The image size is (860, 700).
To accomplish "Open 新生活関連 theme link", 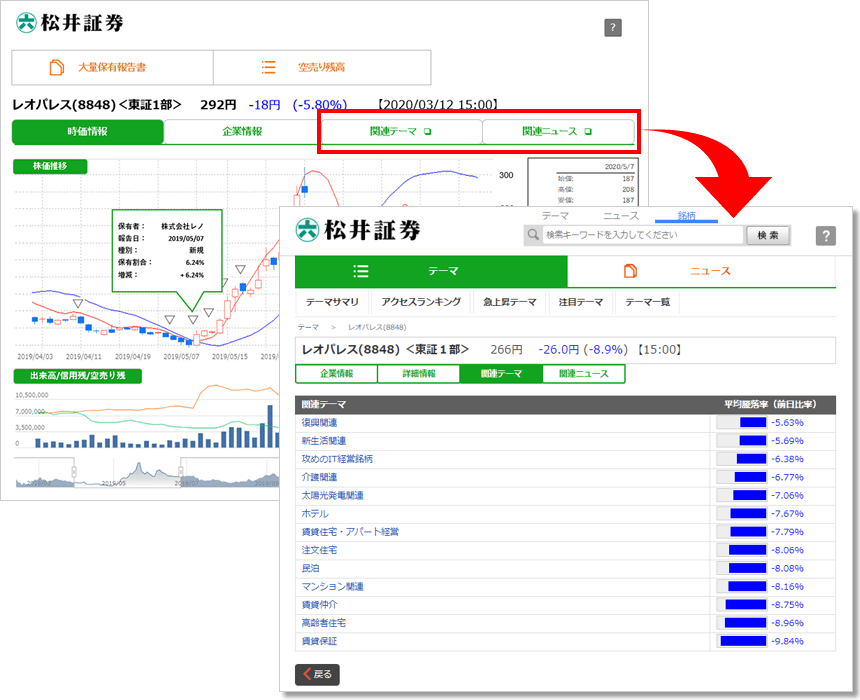I will 324,441.
